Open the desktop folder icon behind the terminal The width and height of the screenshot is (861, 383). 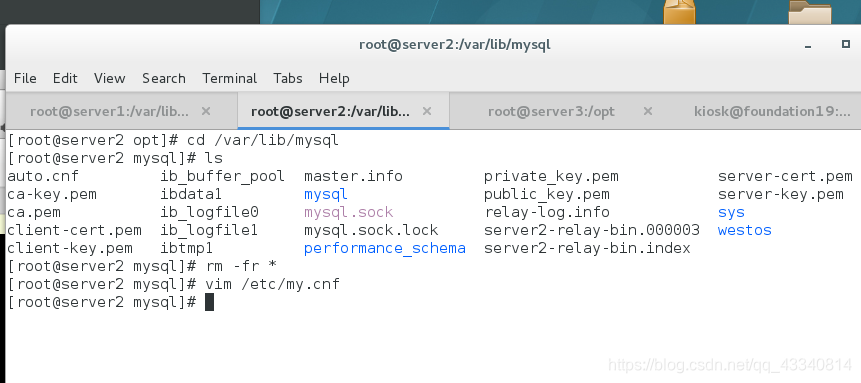[809, 12]
